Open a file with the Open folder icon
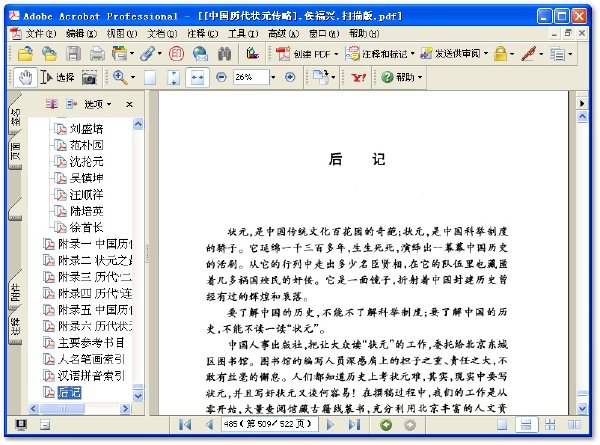Screen dimensions: 600x445 (x=25, y=54)
